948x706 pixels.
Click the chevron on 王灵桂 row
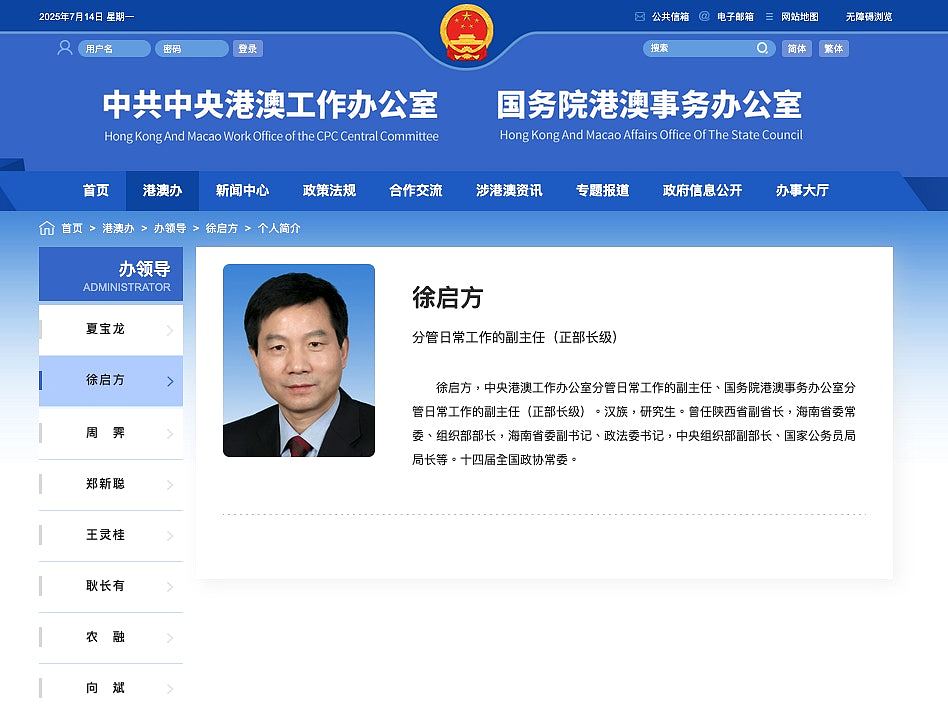(x=170, y=536)
